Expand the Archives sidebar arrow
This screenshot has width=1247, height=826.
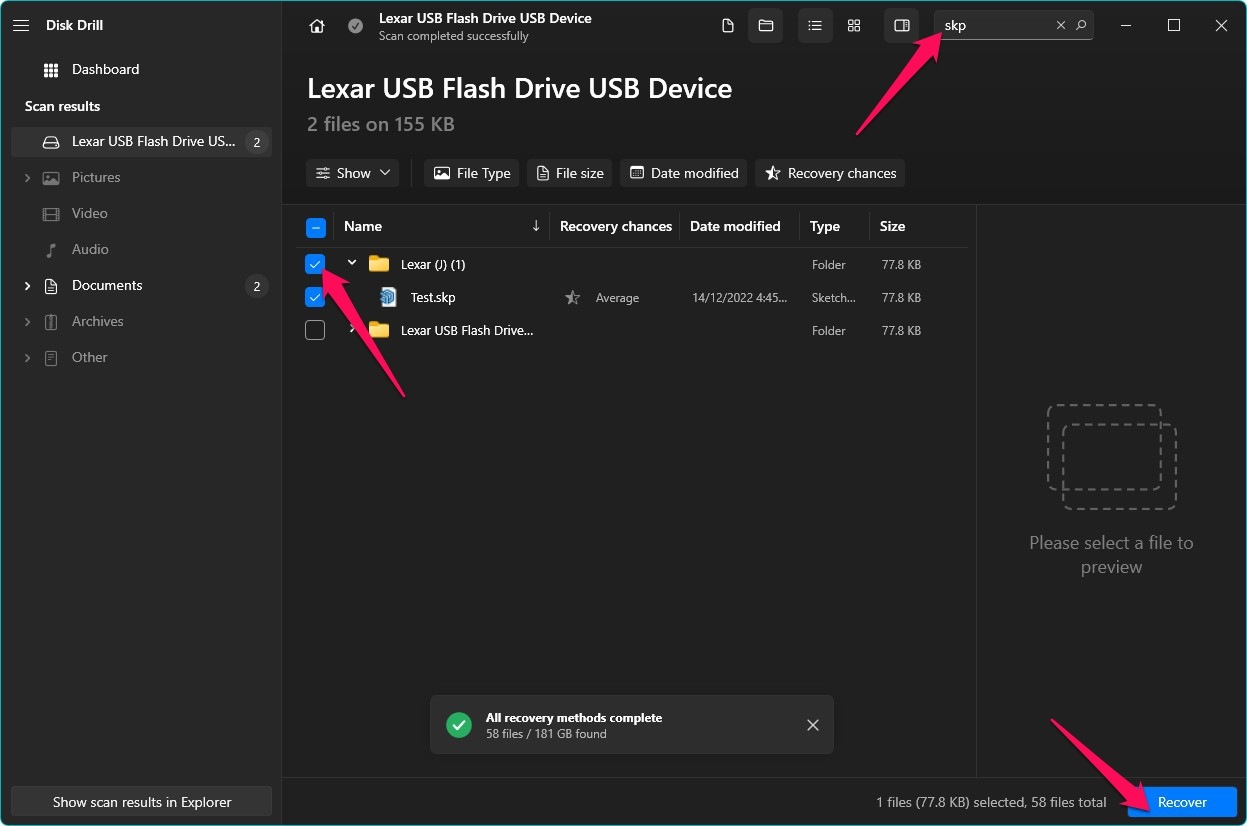pos(27,322)
